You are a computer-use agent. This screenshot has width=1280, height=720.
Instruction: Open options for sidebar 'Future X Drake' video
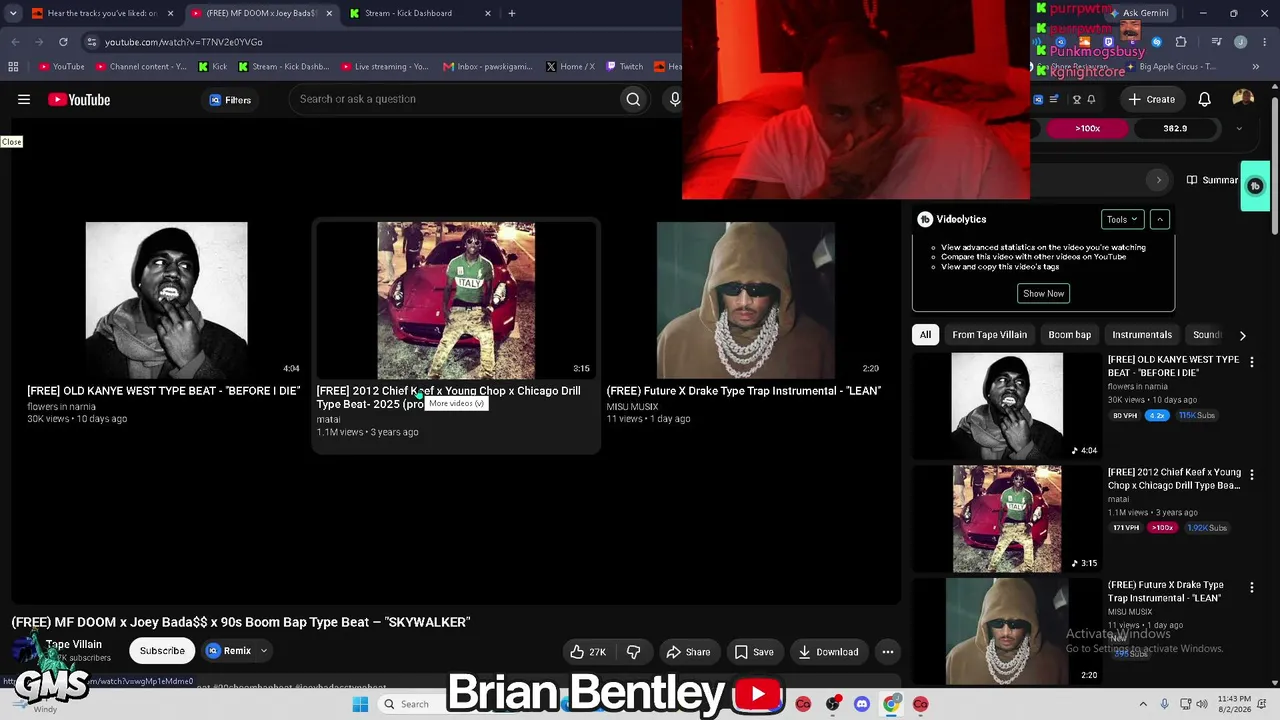pyautogui.click(x=1251, y=588)
